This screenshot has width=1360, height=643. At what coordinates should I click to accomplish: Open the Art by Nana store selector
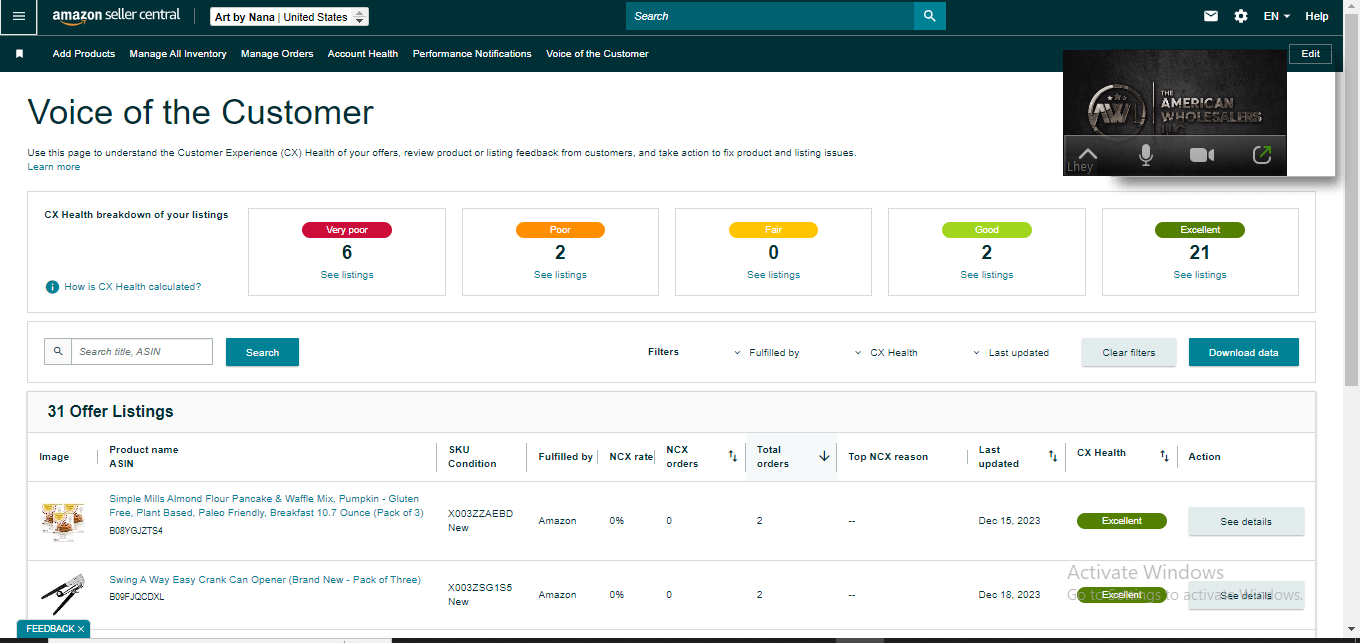coord(290,17)
